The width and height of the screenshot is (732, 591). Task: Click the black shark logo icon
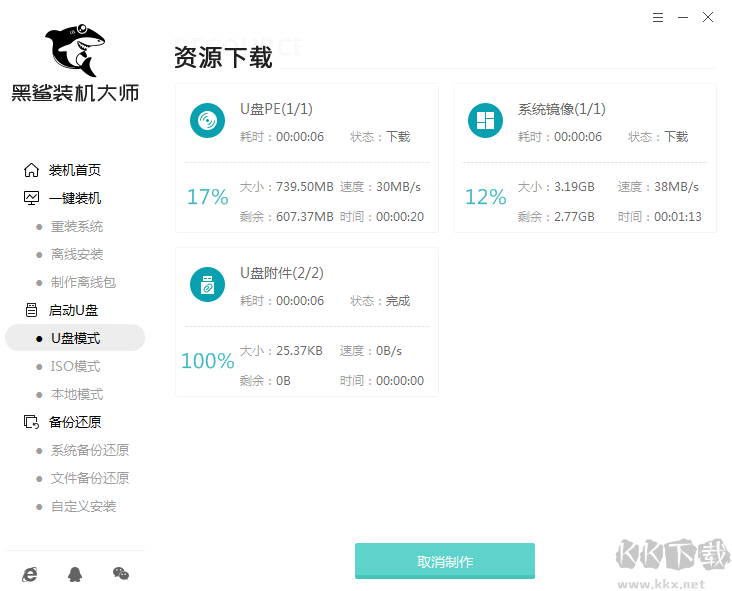tap(75, 49)
